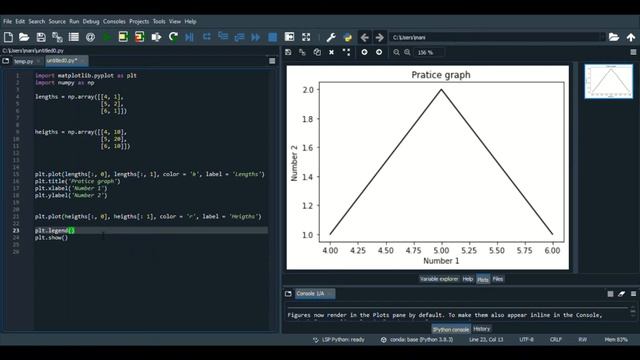Open the Plots pane options menu
Screen dimensions: 640x360
(633, 52)
